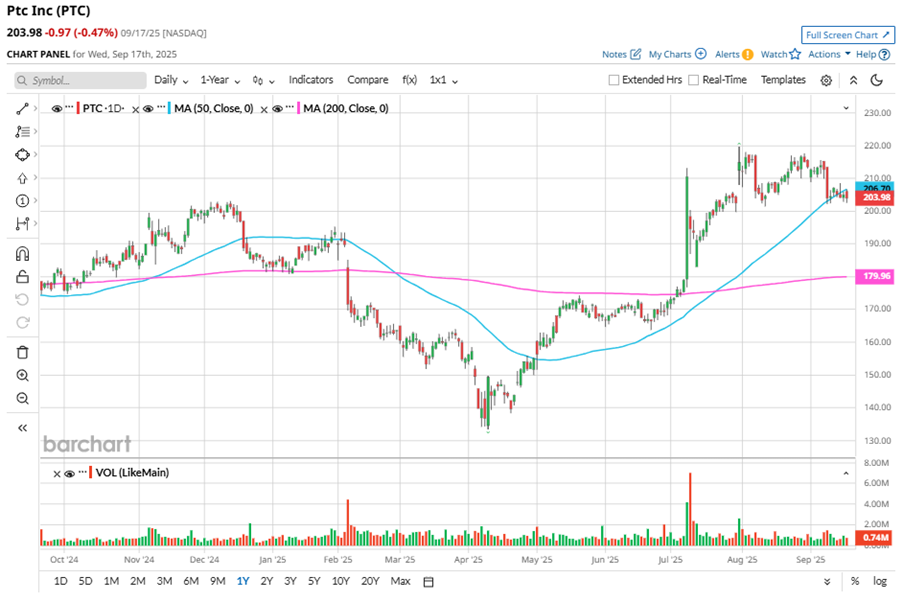Viewport: 903px width, 601px height.
Task: Select the 5Y time range
Action: pos(314,581)
